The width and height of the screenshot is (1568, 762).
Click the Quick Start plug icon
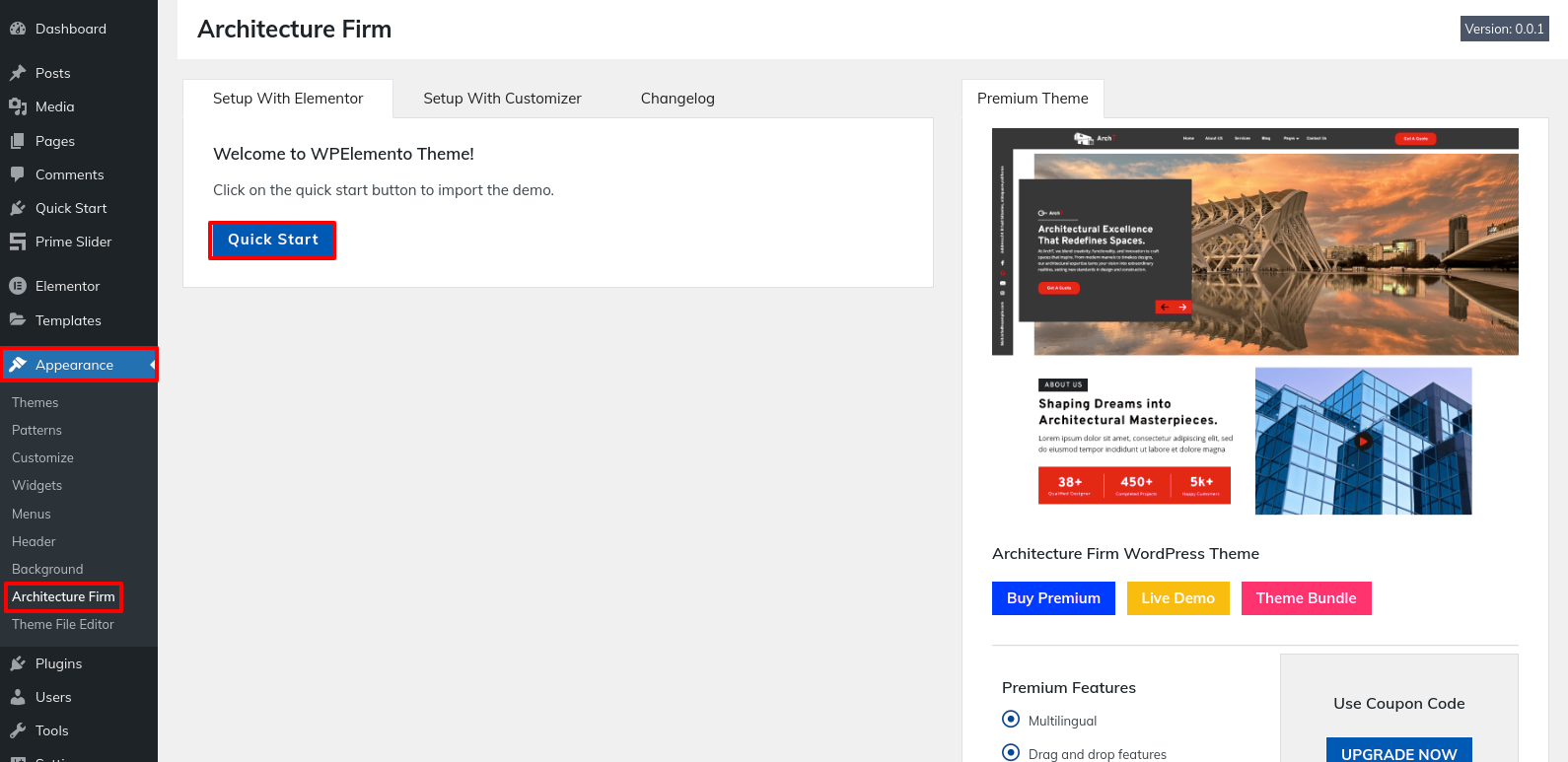18,208
